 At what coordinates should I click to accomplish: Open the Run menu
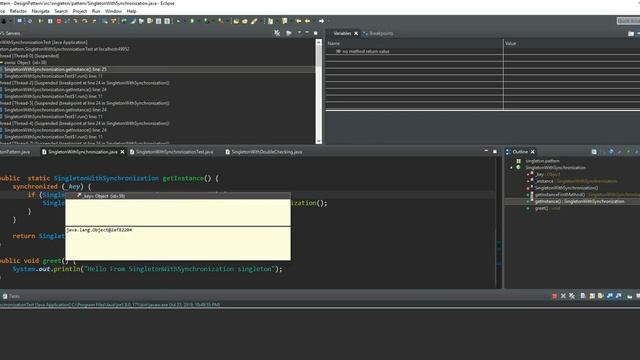pos(96,11)
